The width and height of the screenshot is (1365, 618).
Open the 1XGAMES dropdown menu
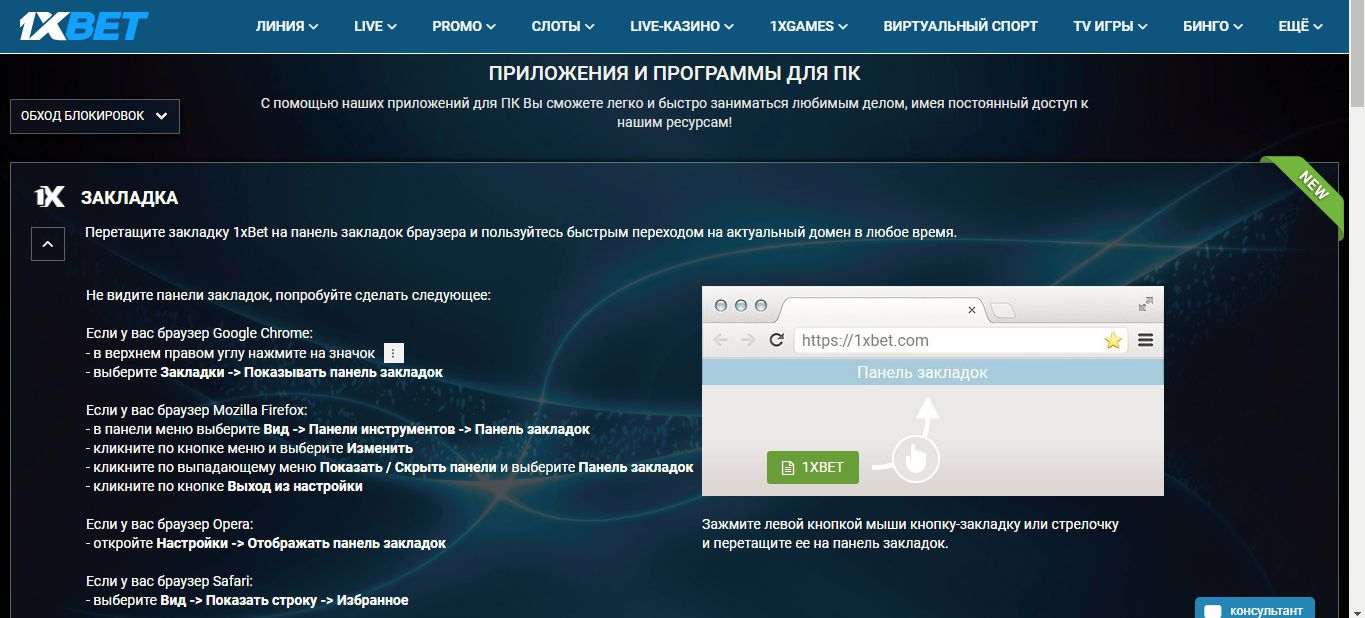[x=808, y=26]
